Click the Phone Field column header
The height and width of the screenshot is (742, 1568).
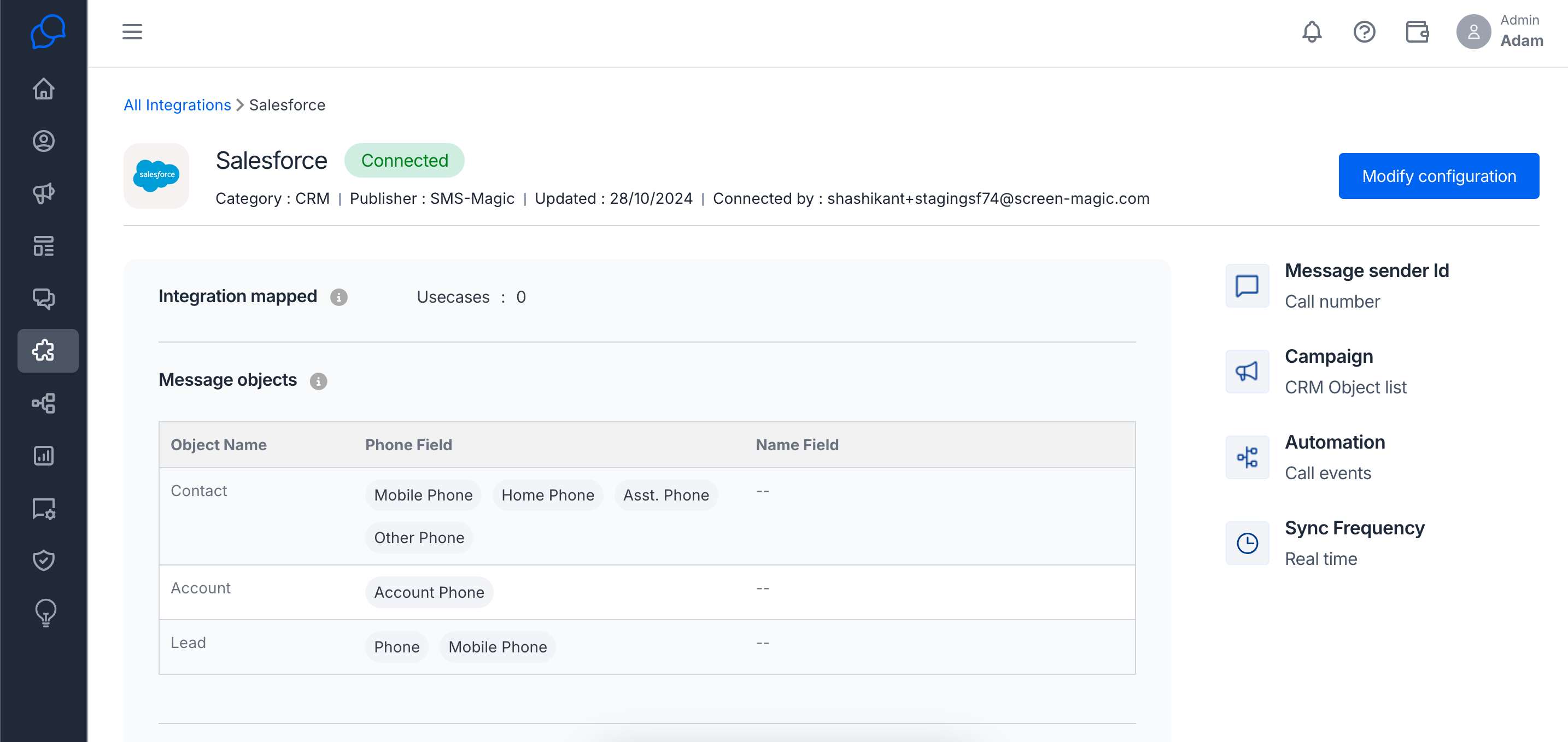408,445
